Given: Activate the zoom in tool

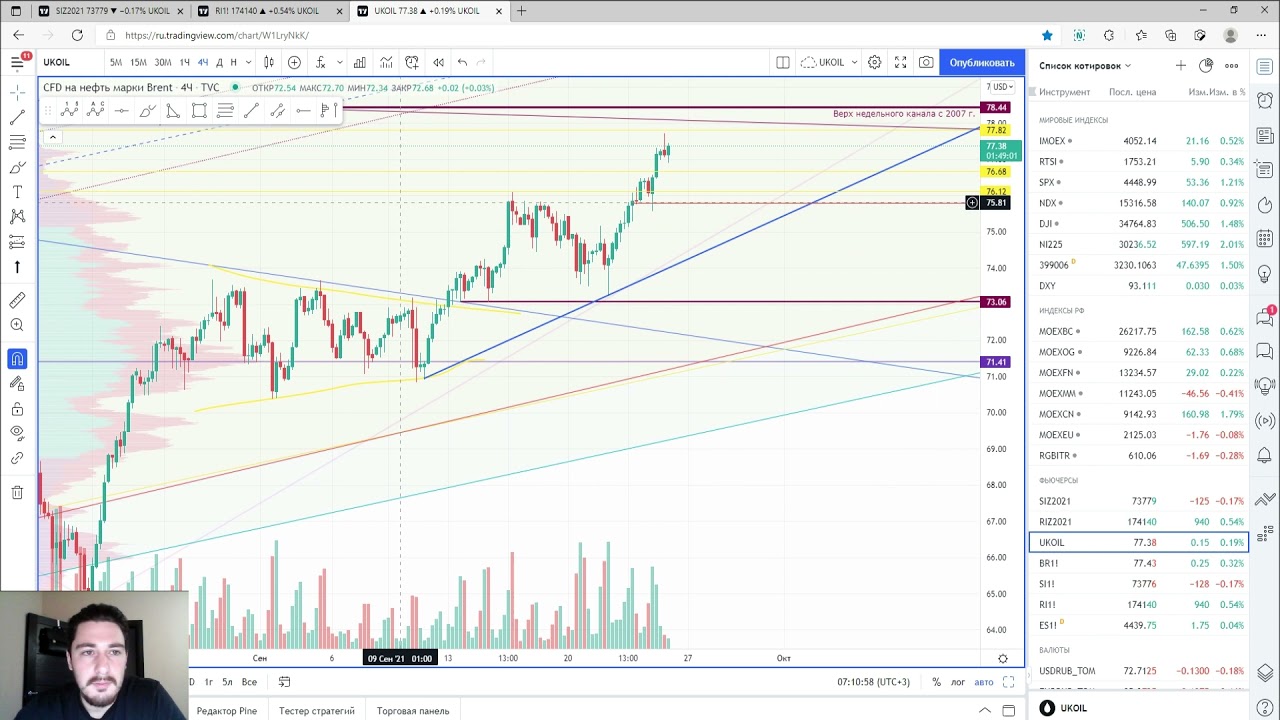Looking at the screenshot, I should tap(17, 325).
